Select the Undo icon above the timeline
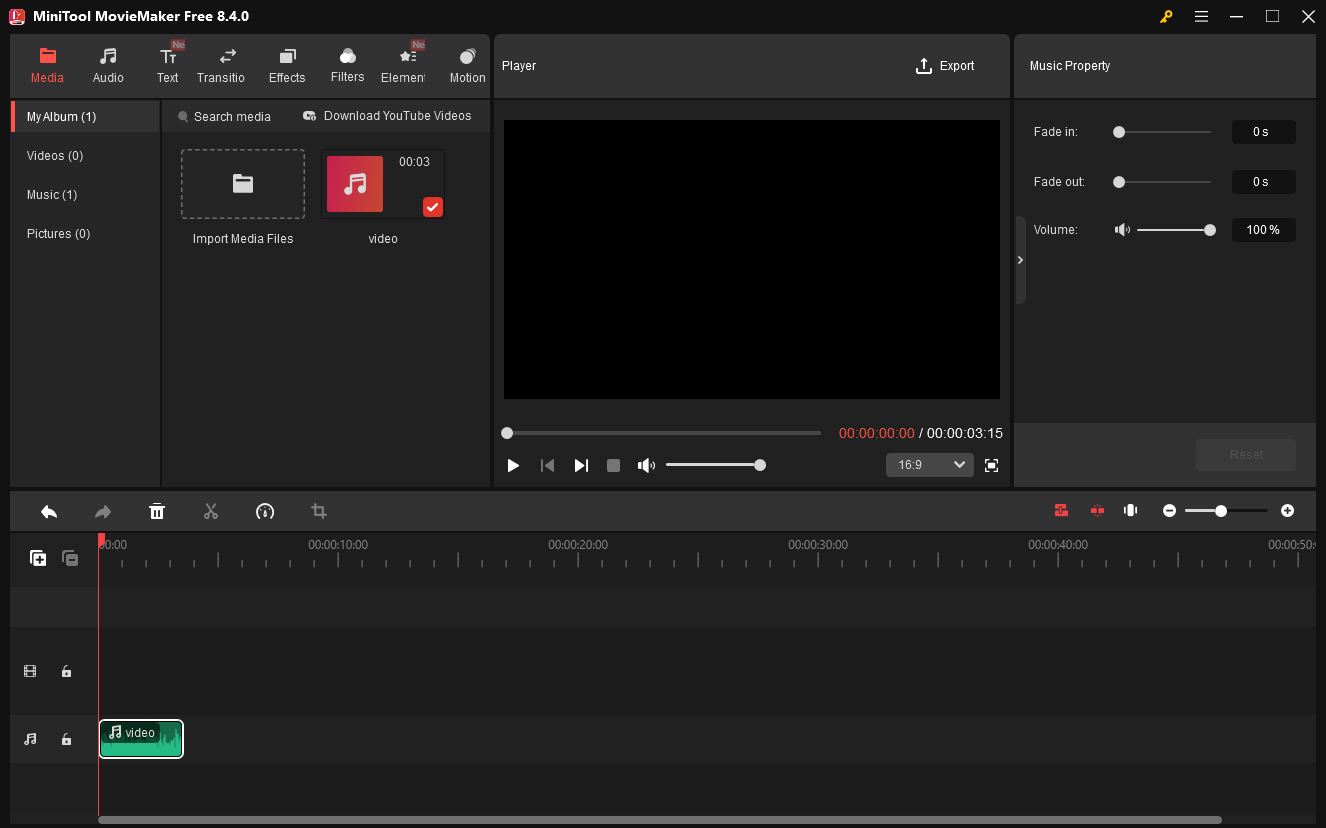1326x828 pixels. click(48, 511)
